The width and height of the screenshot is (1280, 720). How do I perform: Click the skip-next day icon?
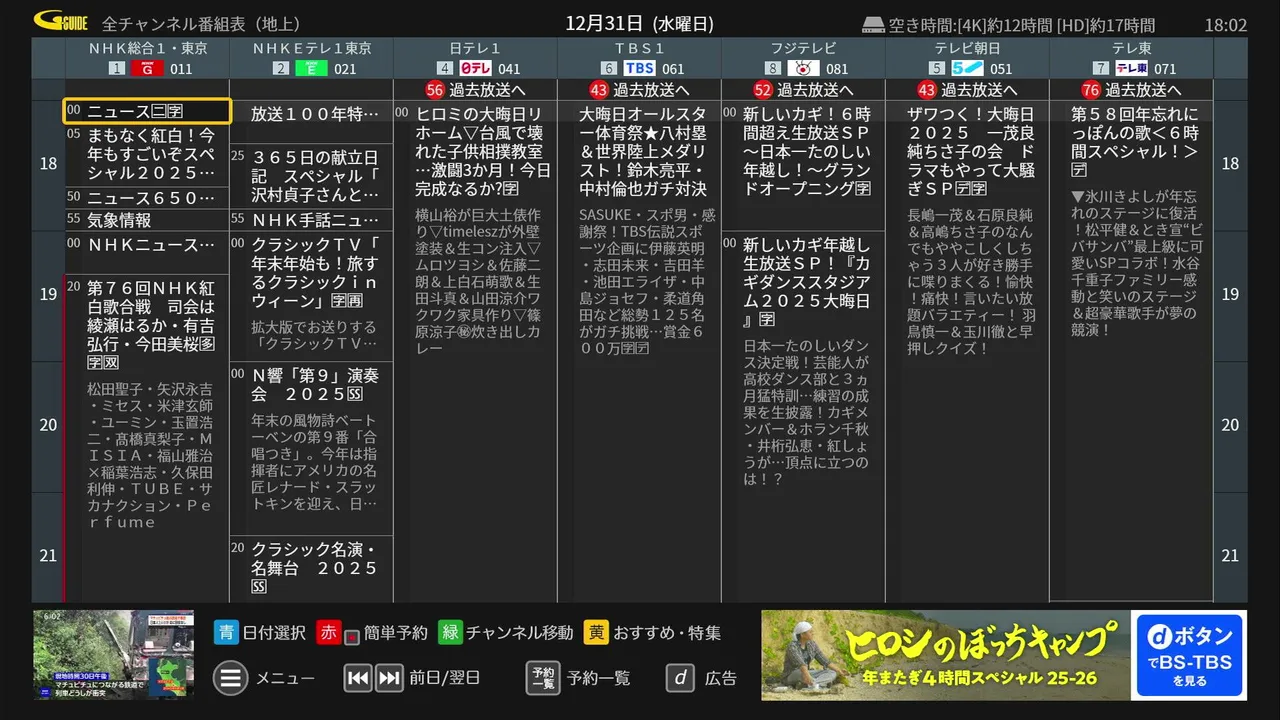click(x=389, y=678)
